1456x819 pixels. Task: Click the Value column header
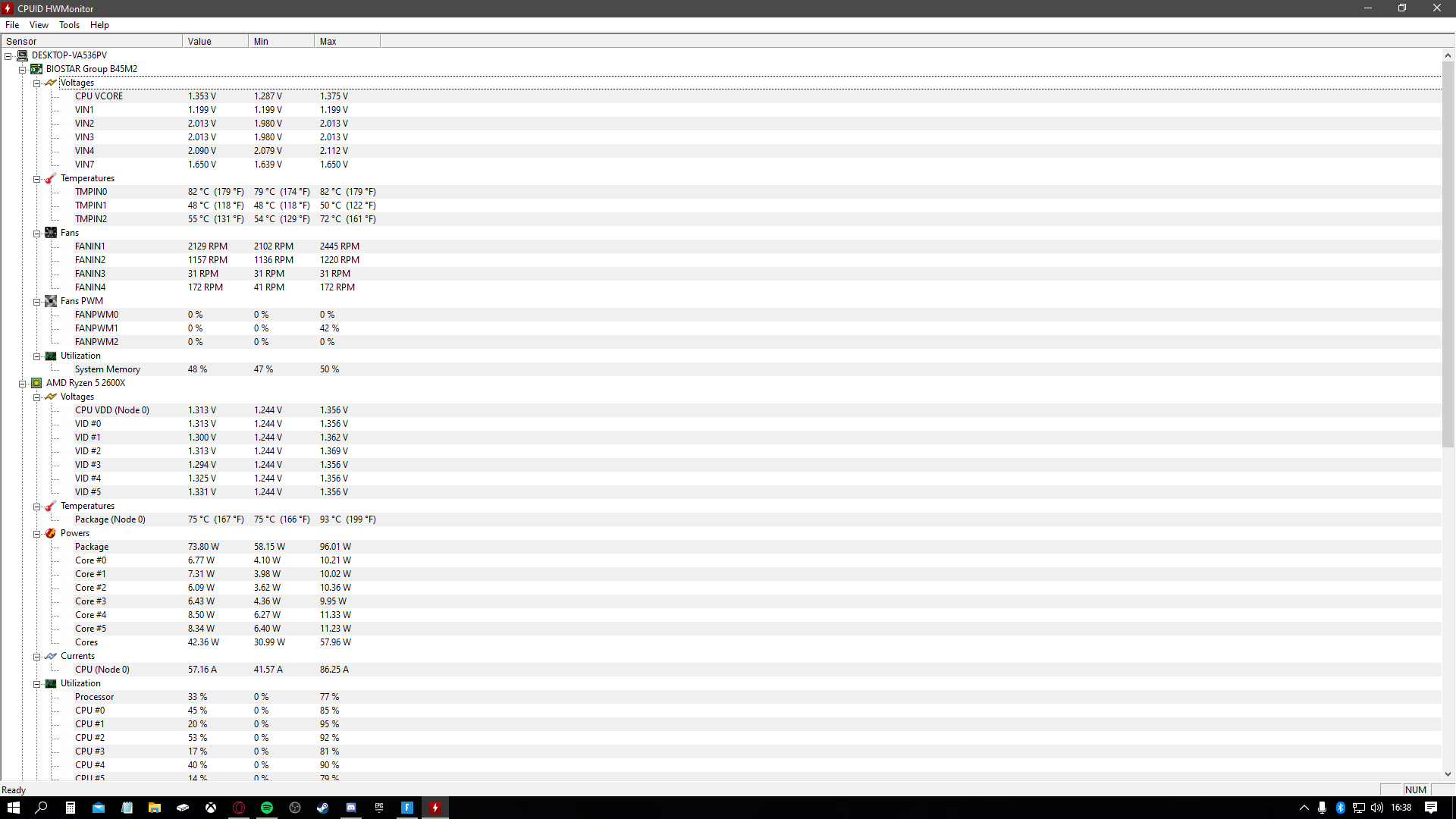215,41
